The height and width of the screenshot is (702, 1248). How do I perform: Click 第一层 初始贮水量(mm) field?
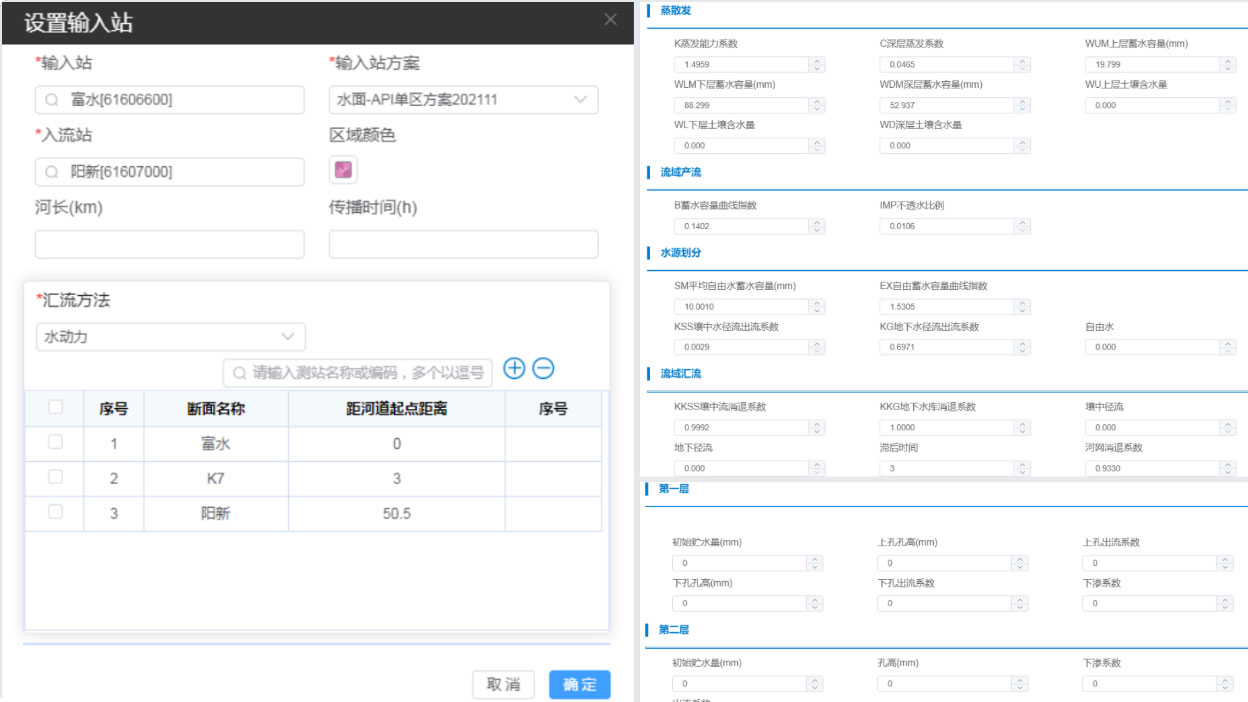tap(748, 563)
